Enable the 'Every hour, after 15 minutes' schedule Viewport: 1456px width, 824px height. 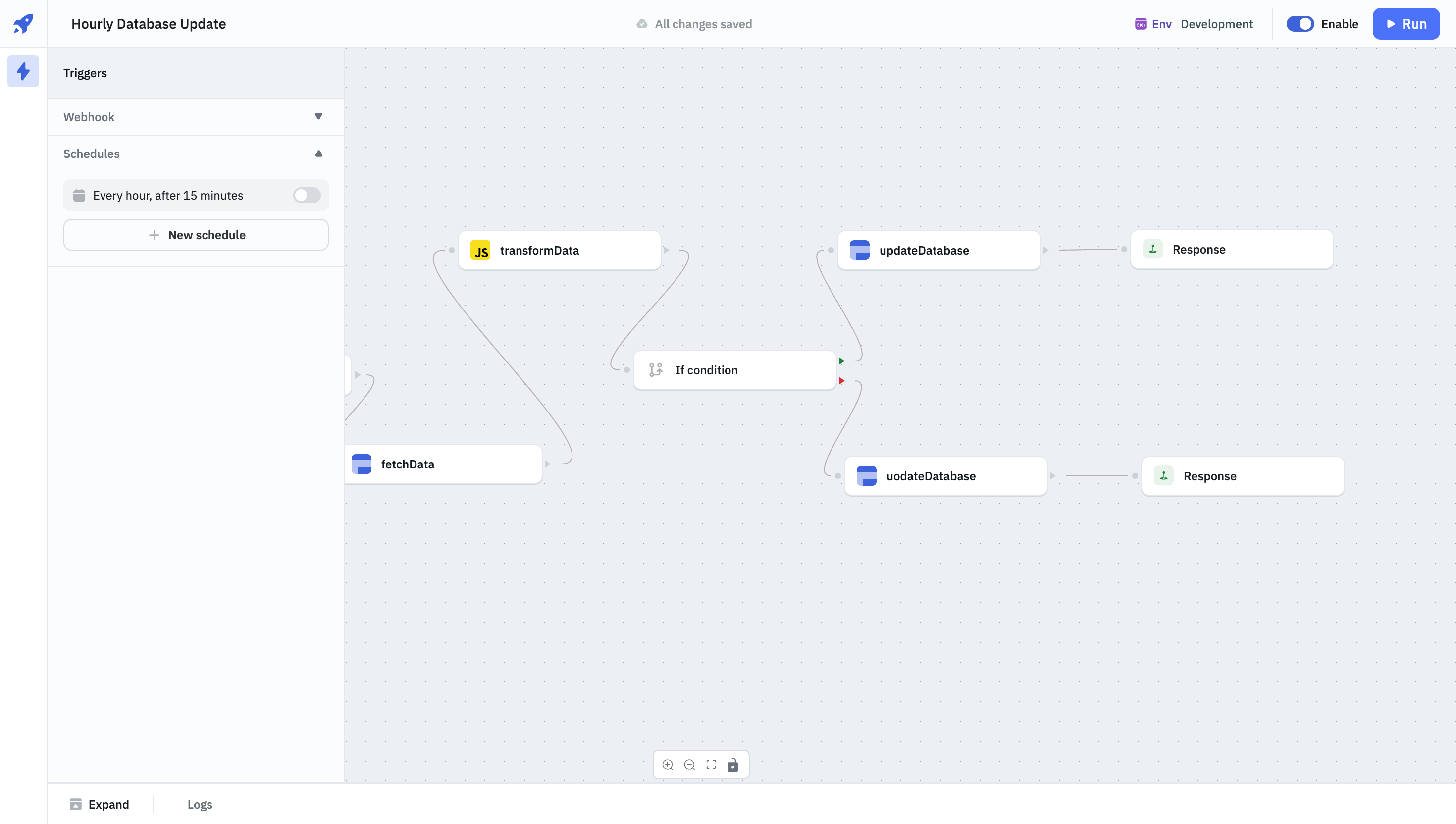(307, 195)
